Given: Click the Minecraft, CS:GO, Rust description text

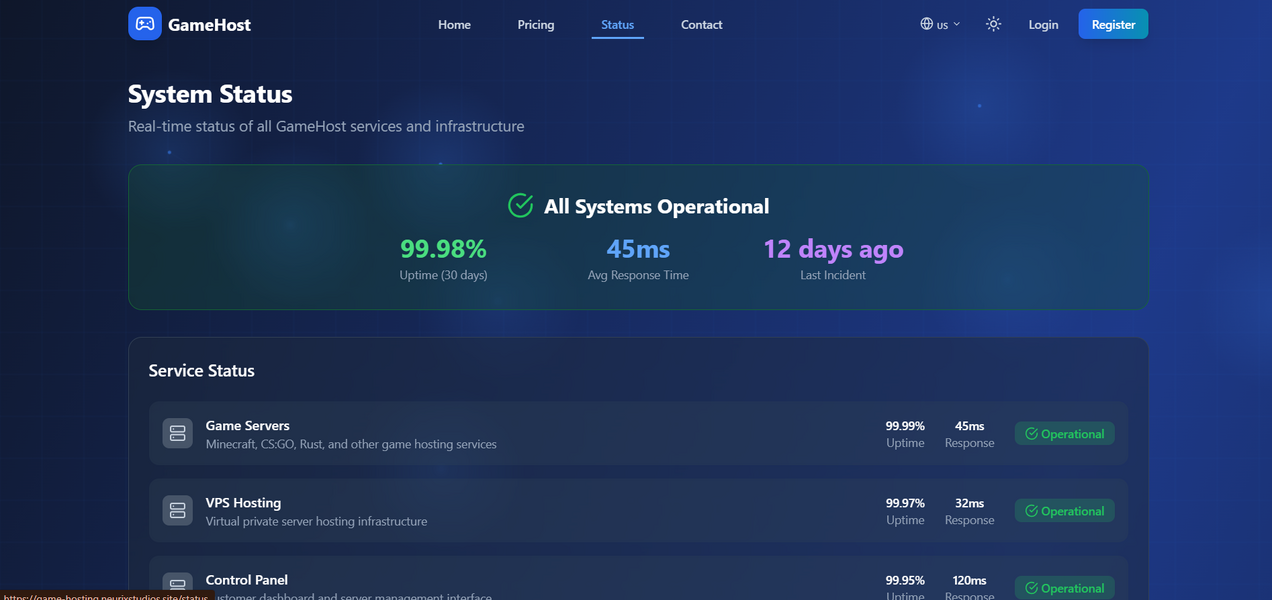Looking at the screenshot, I should pyautogui.click(x=351, y=444).
